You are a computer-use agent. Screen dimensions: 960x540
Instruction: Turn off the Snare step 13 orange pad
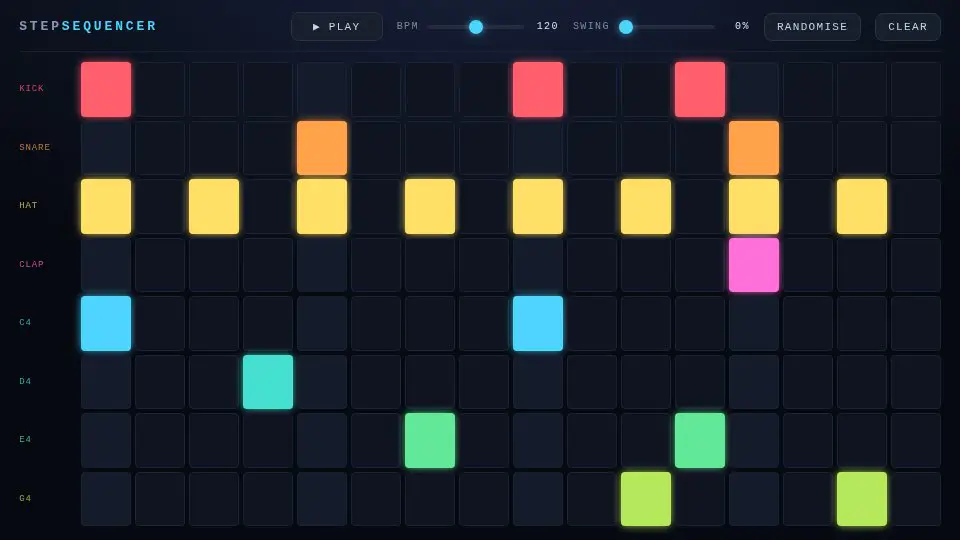(x=754, y=148)
